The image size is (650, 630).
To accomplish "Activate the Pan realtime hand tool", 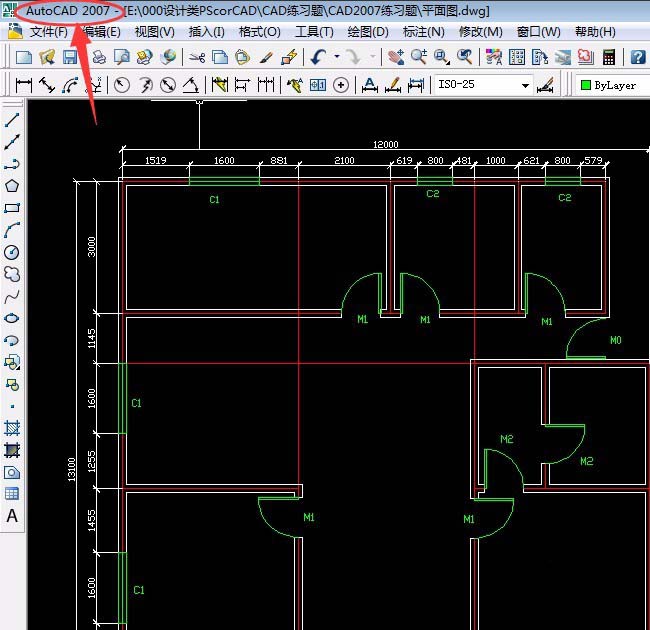I will [x=396, y=57].
